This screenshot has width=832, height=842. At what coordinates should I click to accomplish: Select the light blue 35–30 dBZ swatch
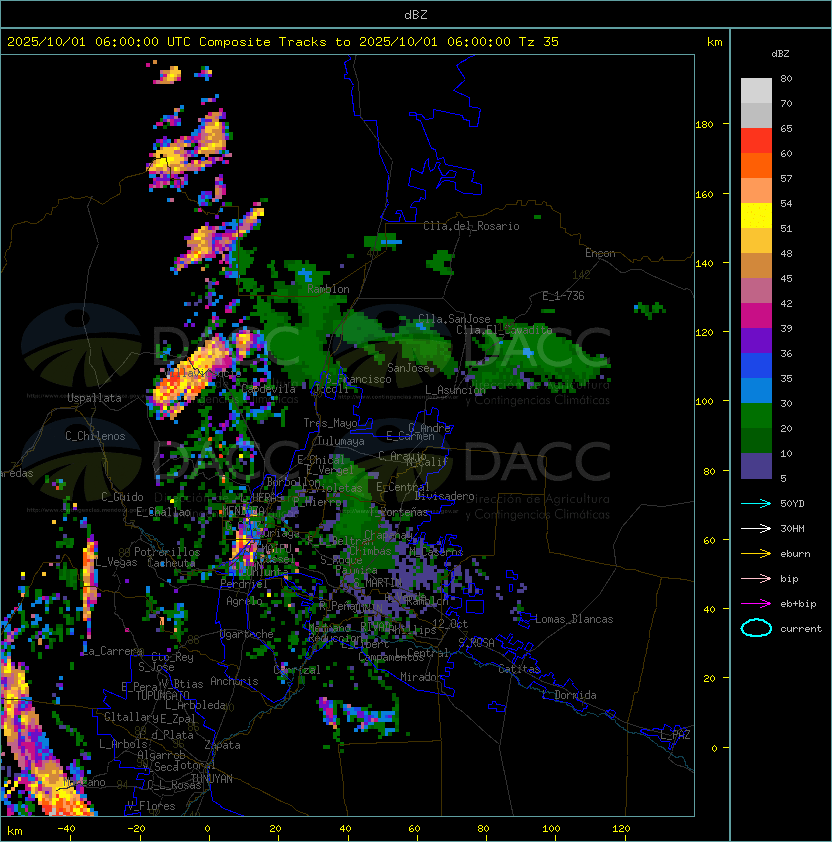coord(756,390)
